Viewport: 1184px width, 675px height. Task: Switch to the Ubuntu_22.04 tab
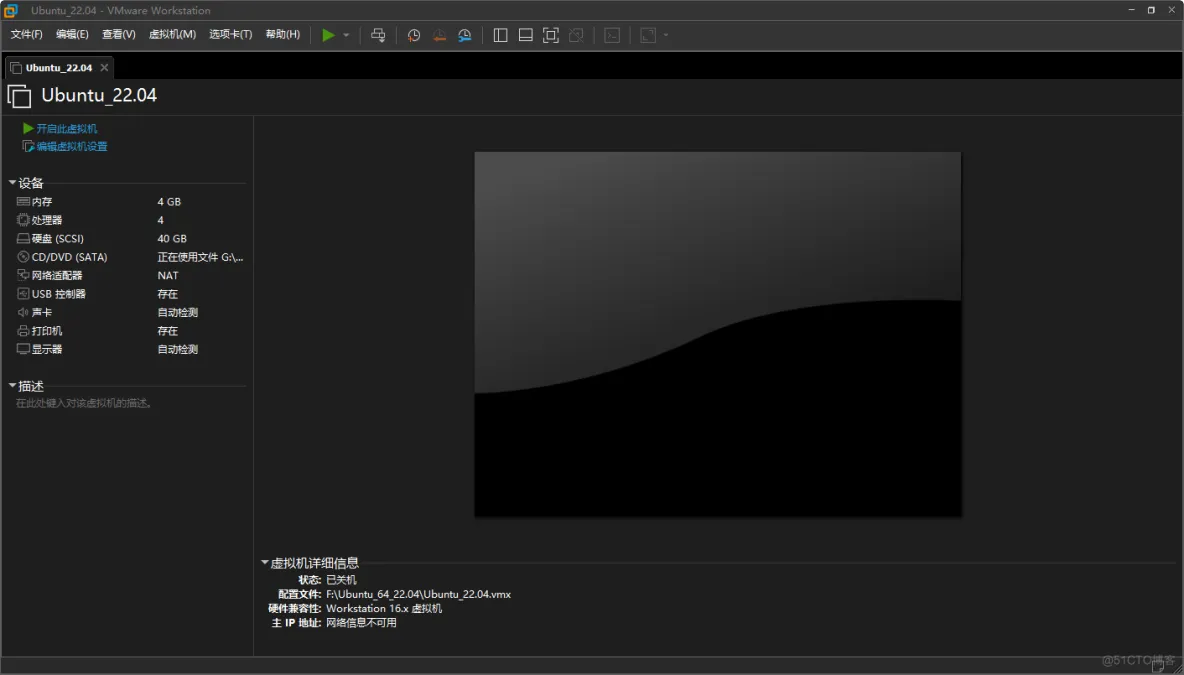pyautogui.click(x=57, y=67)
